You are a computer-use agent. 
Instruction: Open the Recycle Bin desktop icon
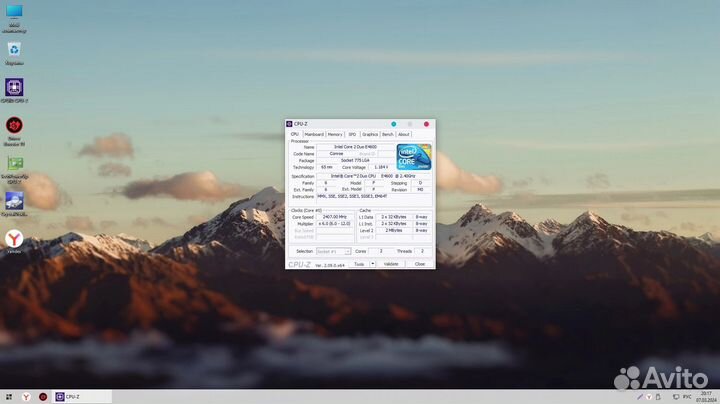pyautogui.click(x=15, y=49)
